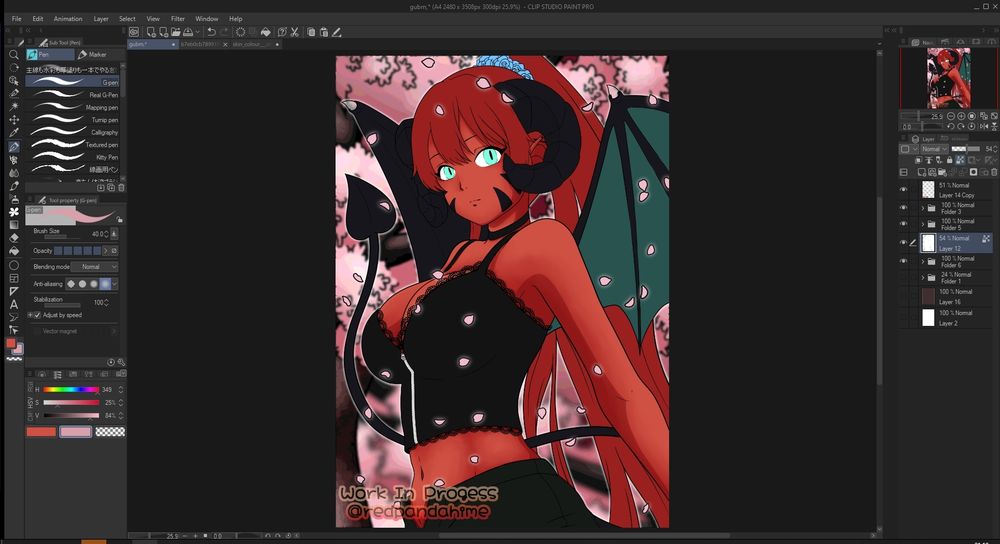Open the tool Blending mode dropdown
The image size is (1000, 544).
click(x=94, y=267)
